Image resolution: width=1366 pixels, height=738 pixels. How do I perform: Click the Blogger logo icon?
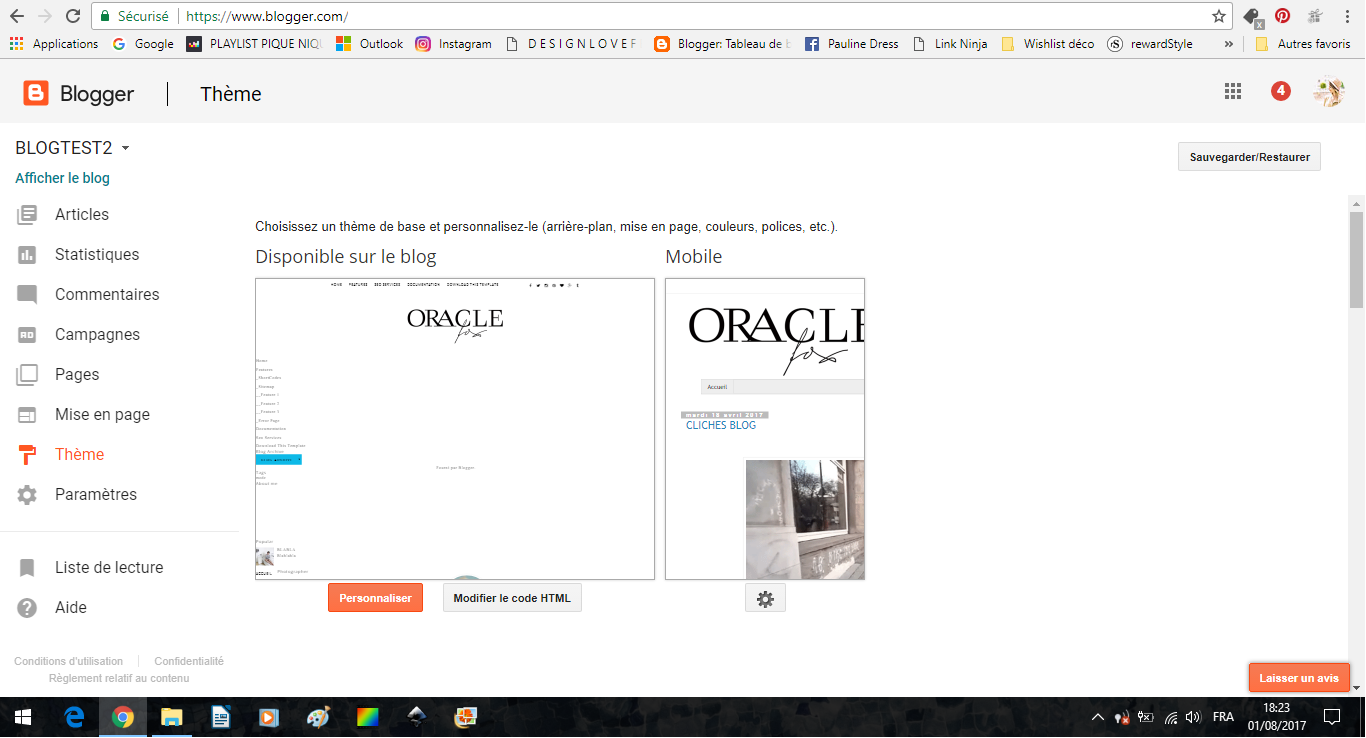pyautogui.click(x=36, y=94)
